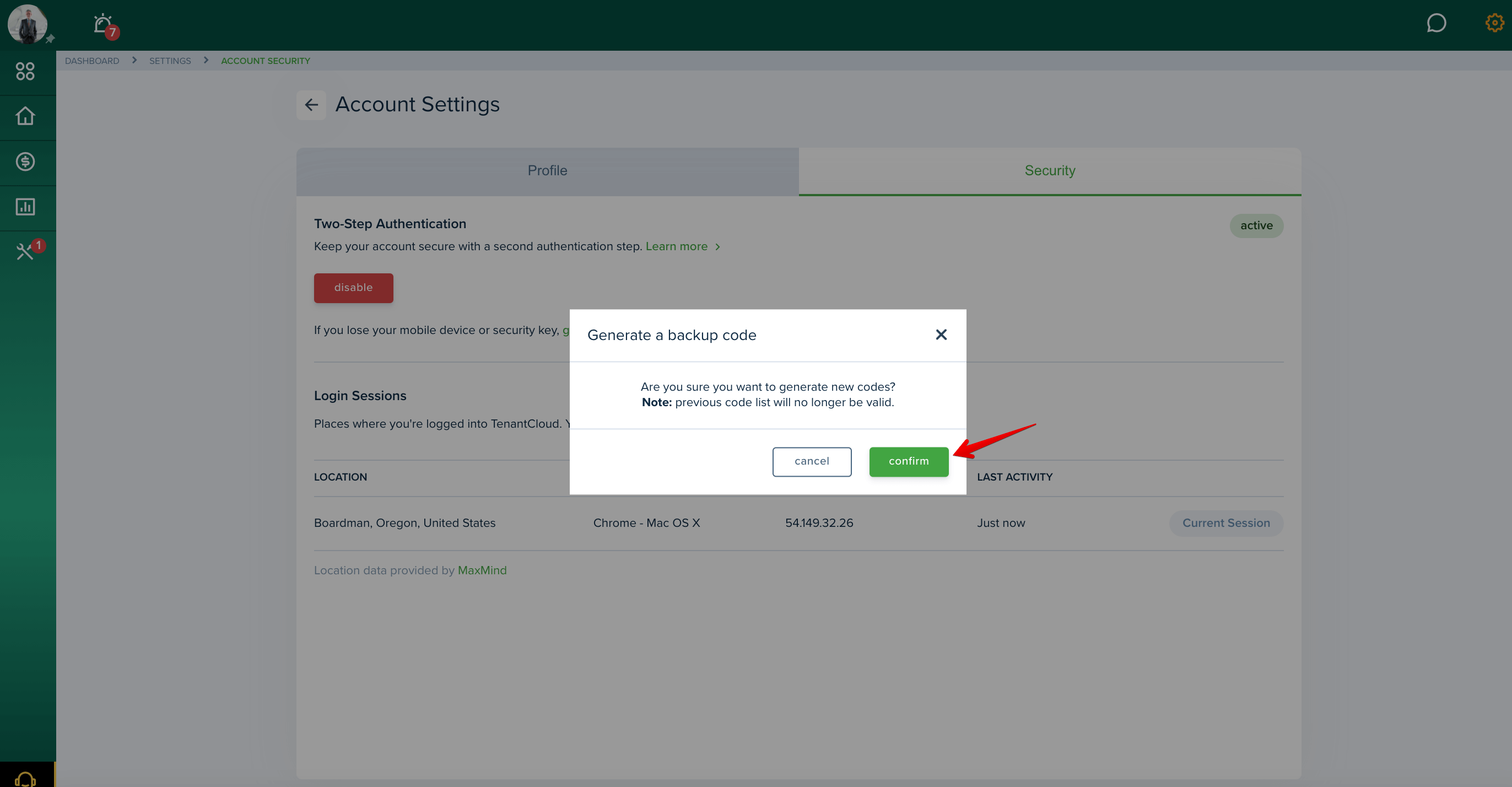Open the maintenance tools icon in sidebar
1512x787 pixels.
(x=25, y=252)
